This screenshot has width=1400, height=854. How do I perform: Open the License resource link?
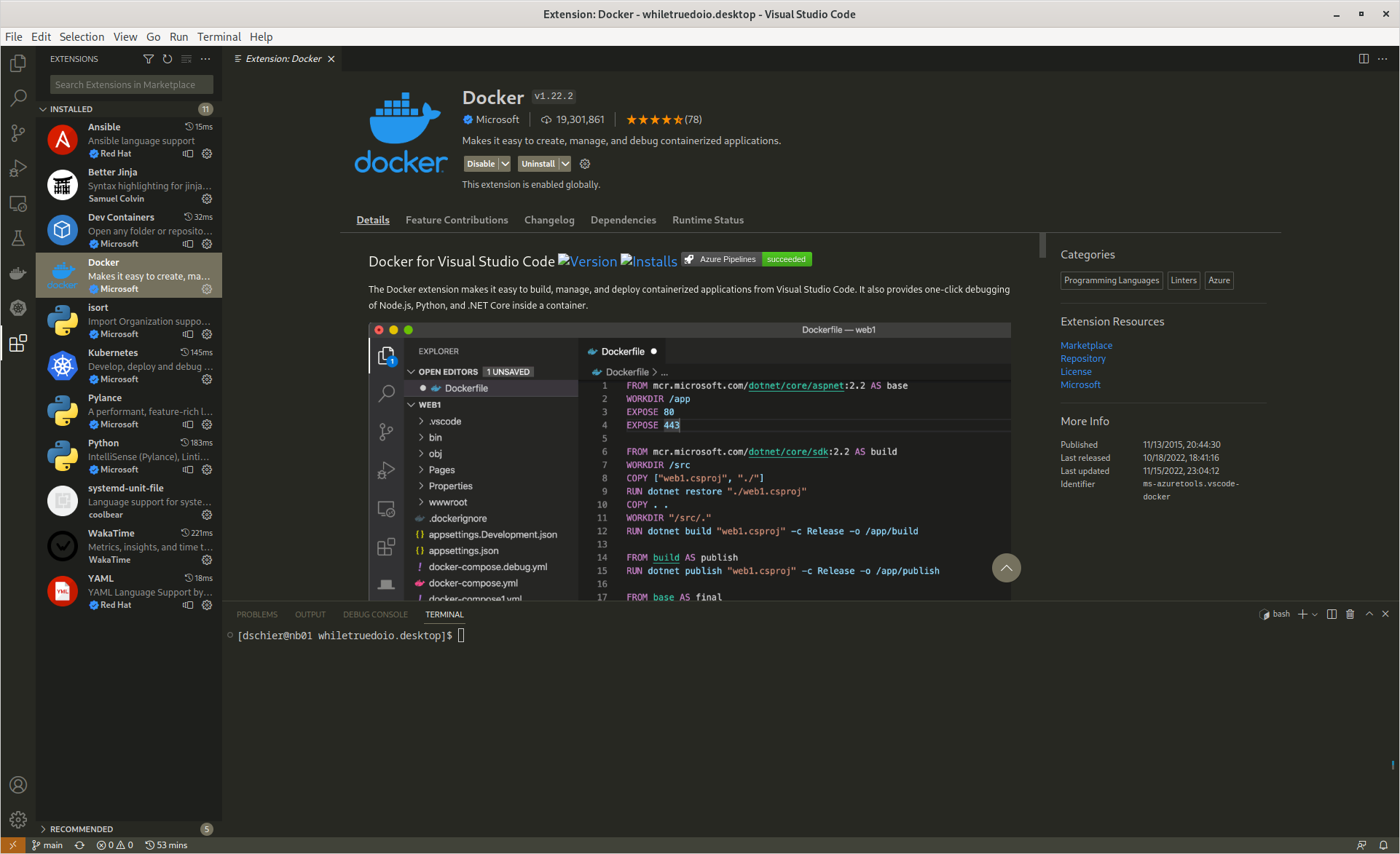pos(1076,371)
